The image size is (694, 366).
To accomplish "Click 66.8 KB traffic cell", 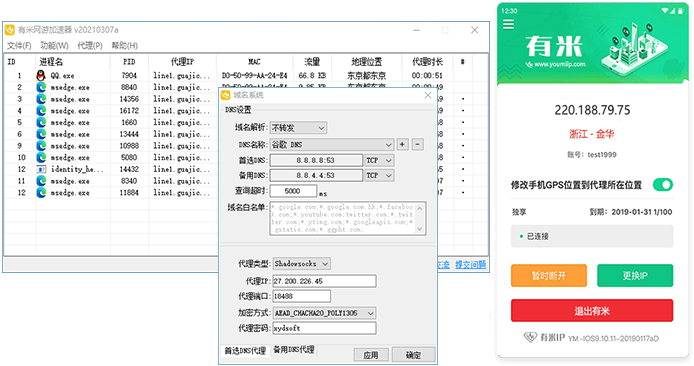I will point(312,76).
